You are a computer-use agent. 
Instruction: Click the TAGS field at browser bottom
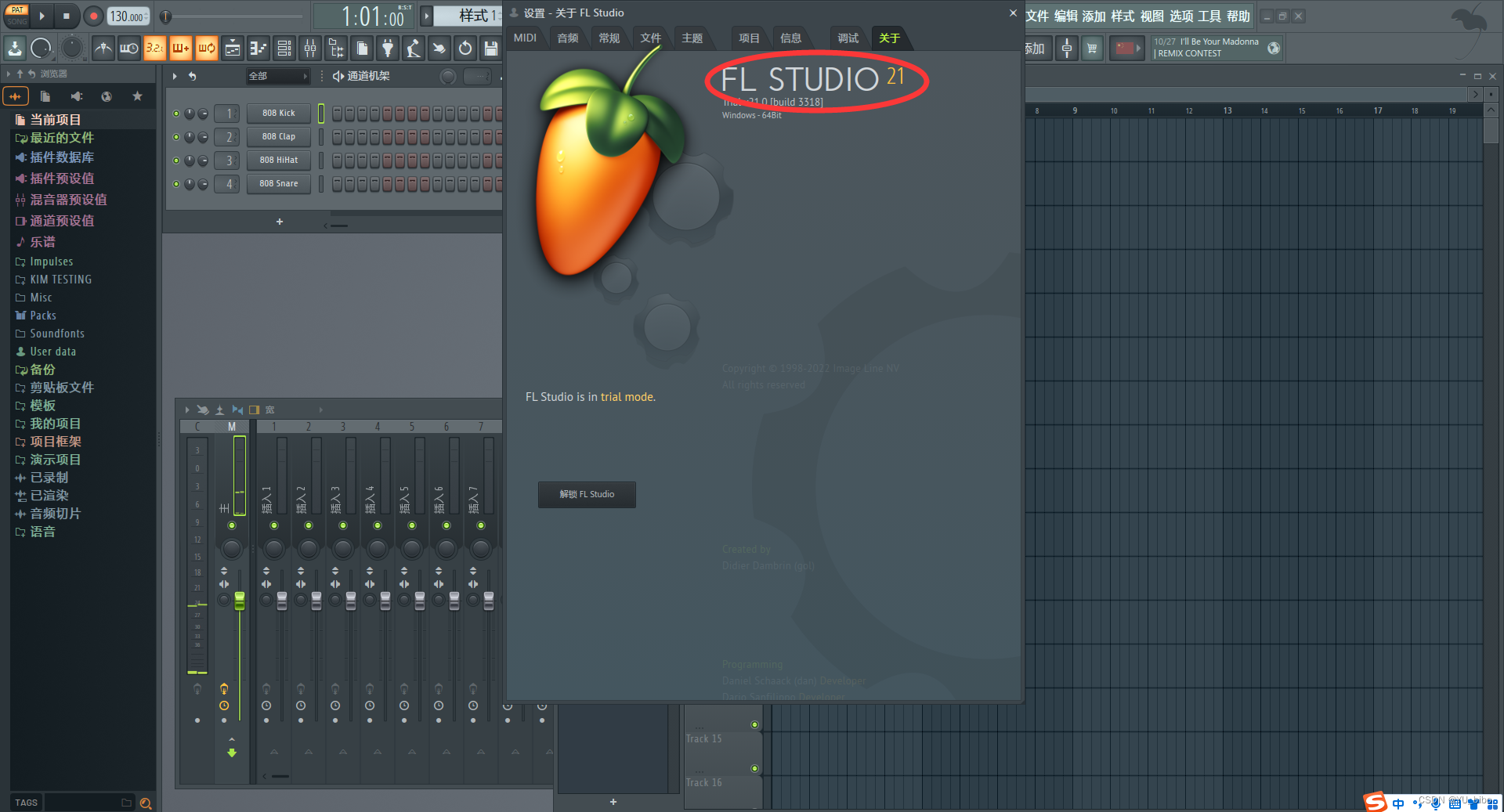(27, 803)
